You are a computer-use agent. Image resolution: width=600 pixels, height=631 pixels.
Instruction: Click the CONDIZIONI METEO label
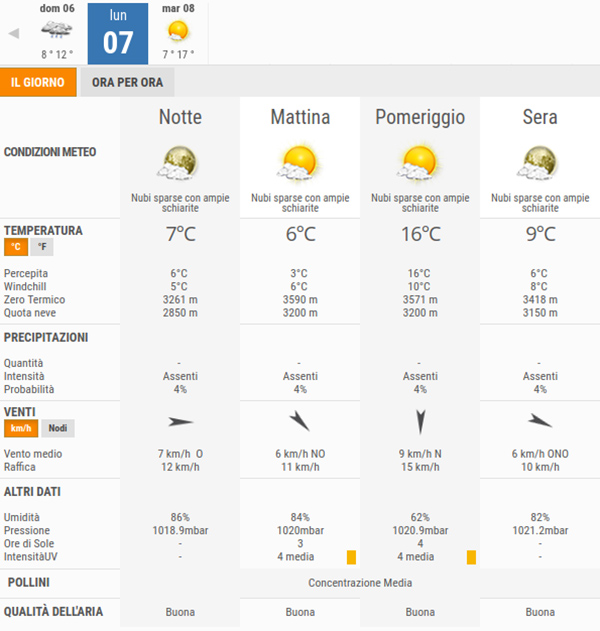click(x=50, y=152)
